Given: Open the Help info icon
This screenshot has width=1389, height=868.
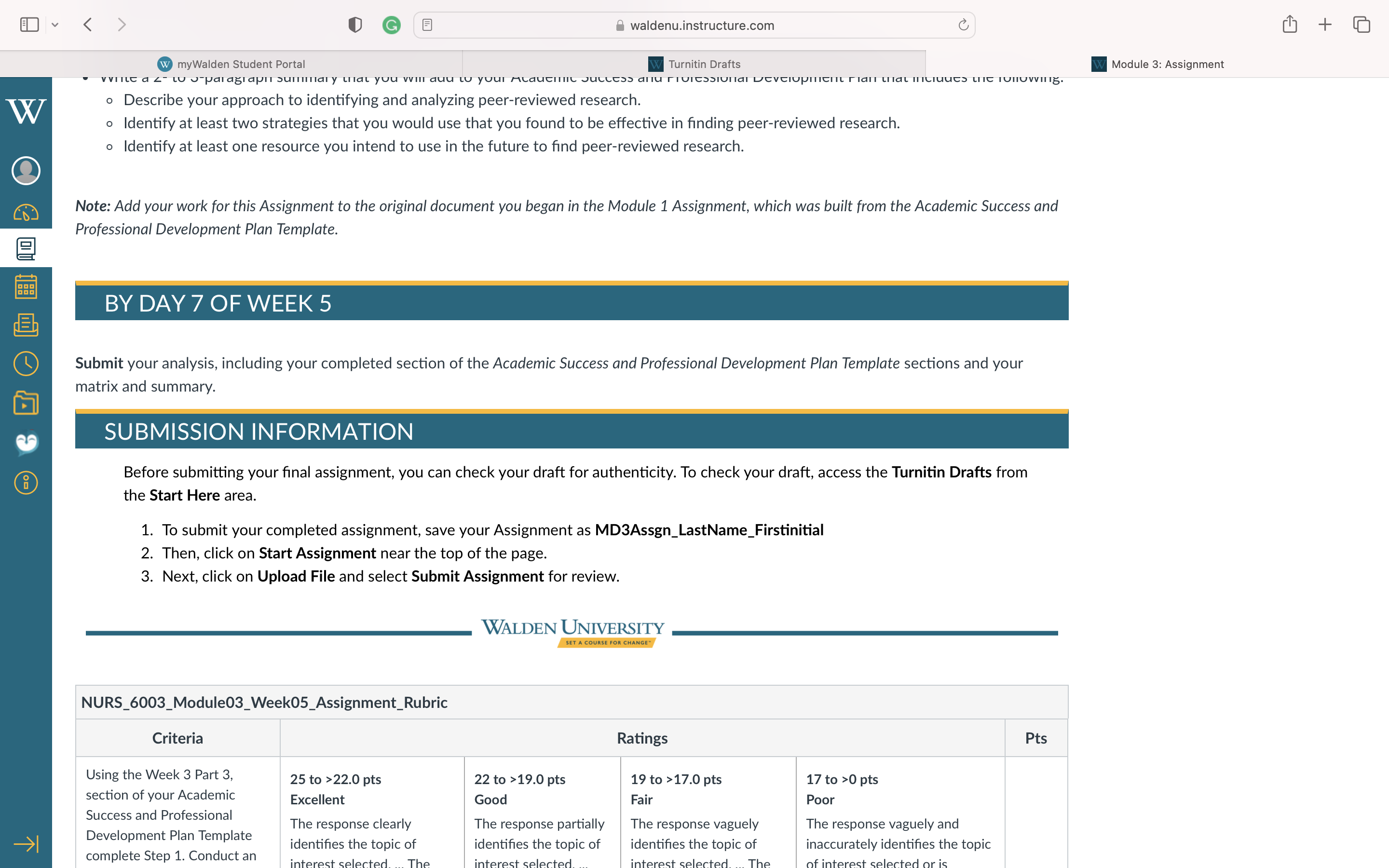Looking at the screenshot, I should (x=26, y=483).
